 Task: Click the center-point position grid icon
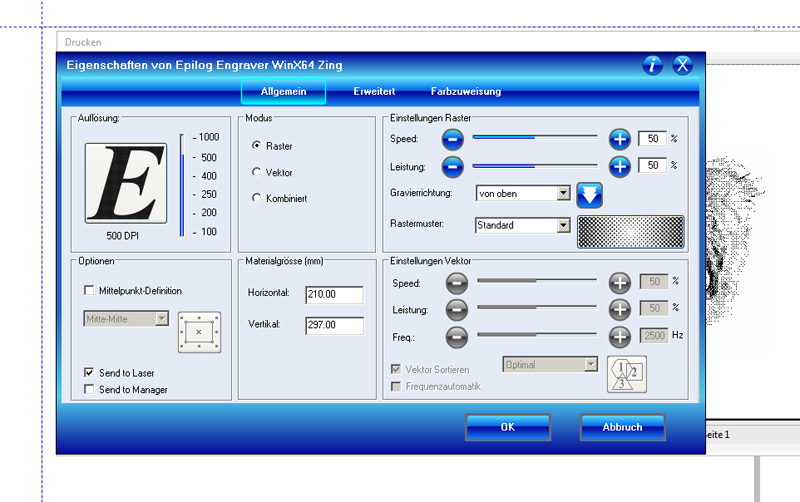click(x=198, y=331)
